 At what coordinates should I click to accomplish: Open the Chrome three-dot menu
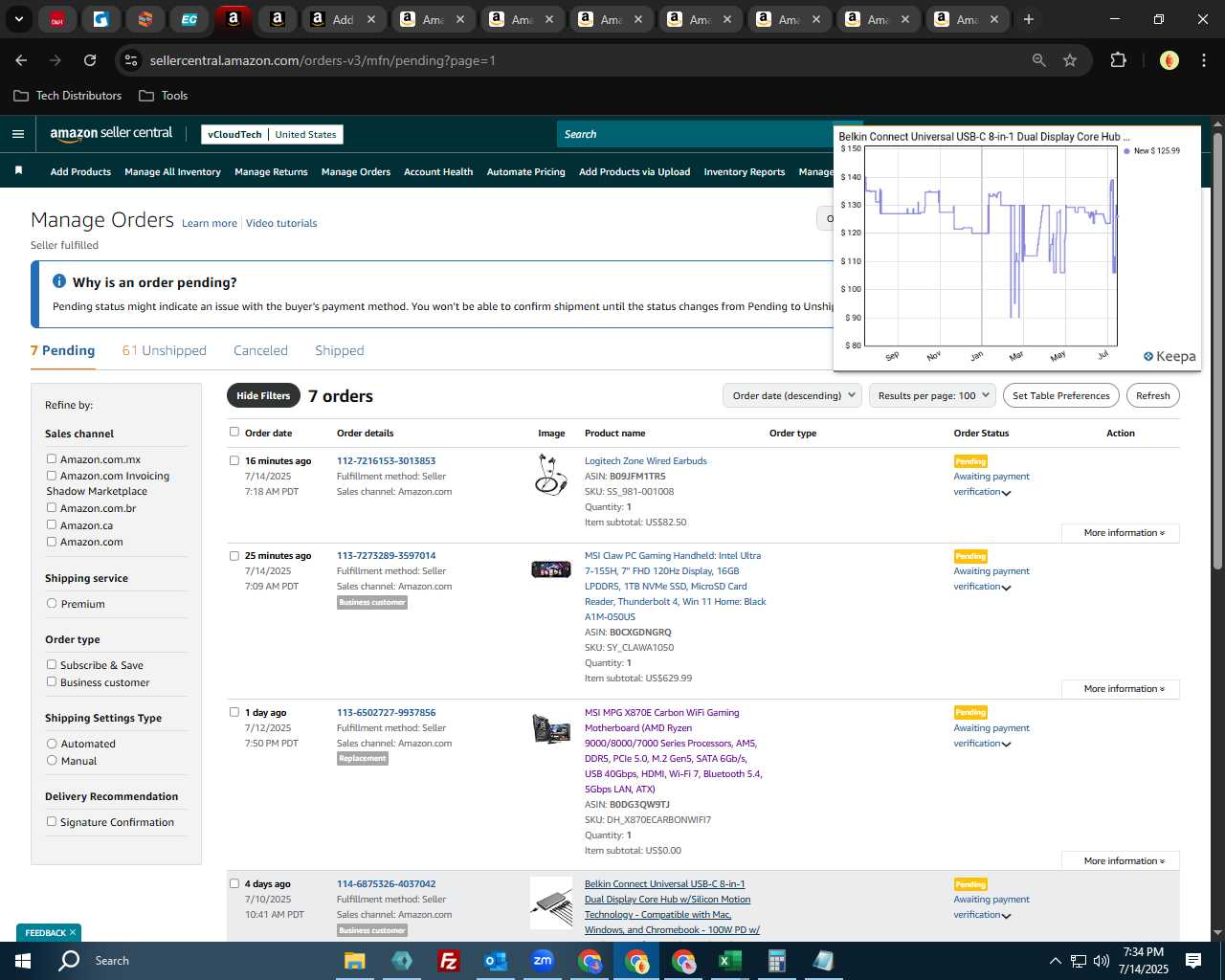pos(1202,60)
